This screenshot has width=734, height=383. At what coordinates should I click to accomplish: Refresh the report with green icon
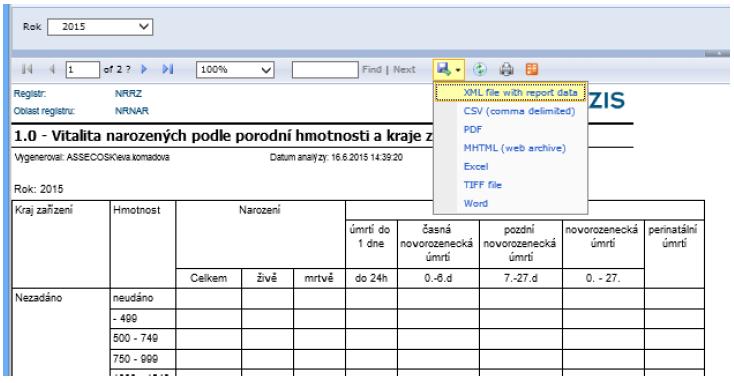[479, 70]
